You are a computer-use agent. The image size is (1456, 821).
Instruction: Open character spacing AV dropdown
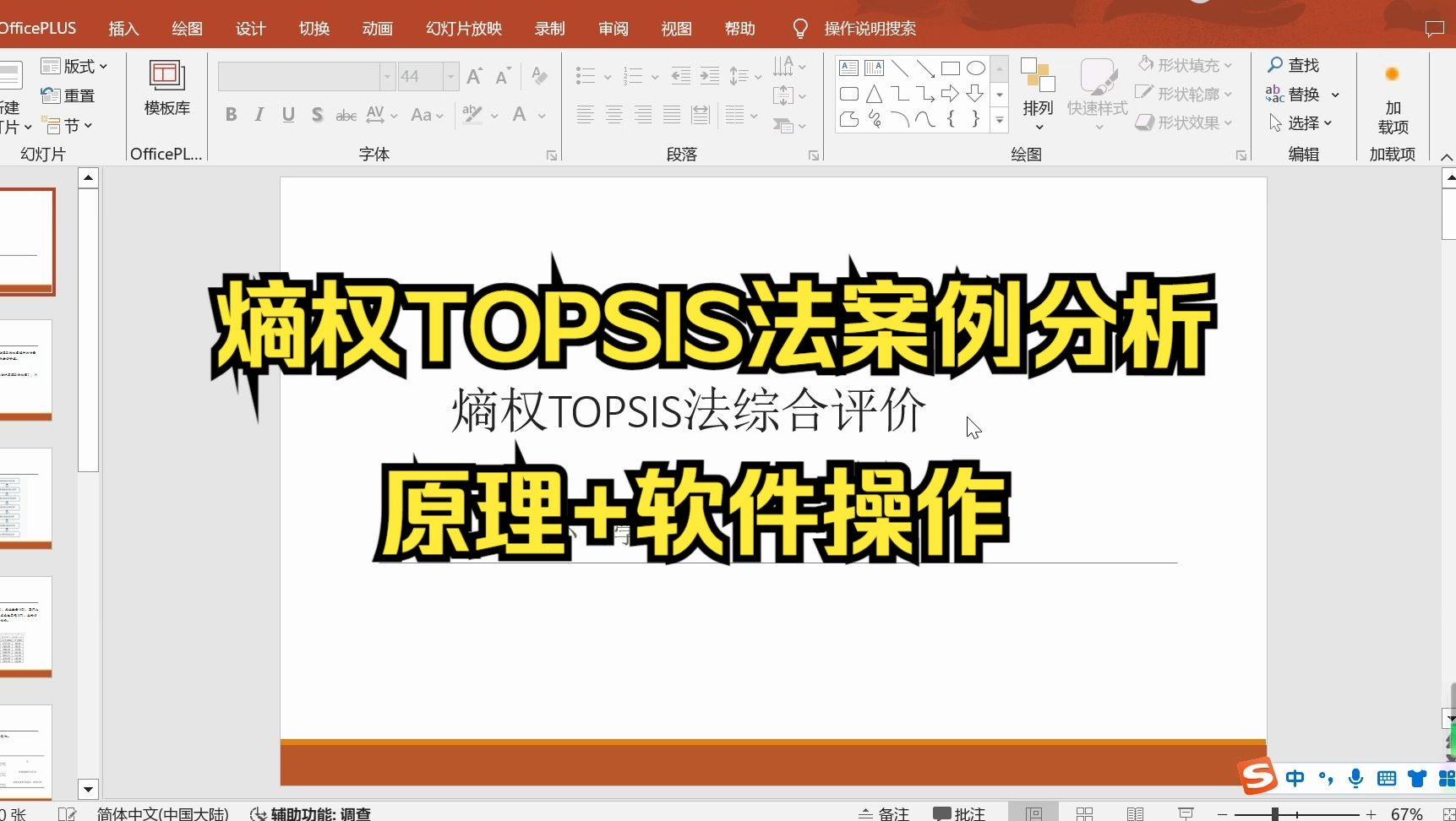382,115
